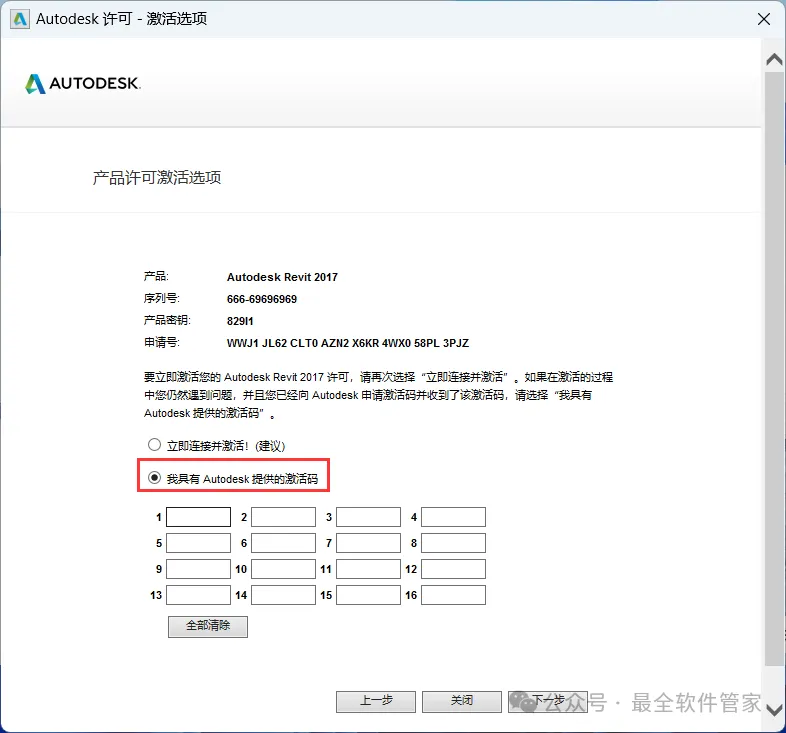
Task: Click scrollbar down arrow
Action: tap(774, 709)
